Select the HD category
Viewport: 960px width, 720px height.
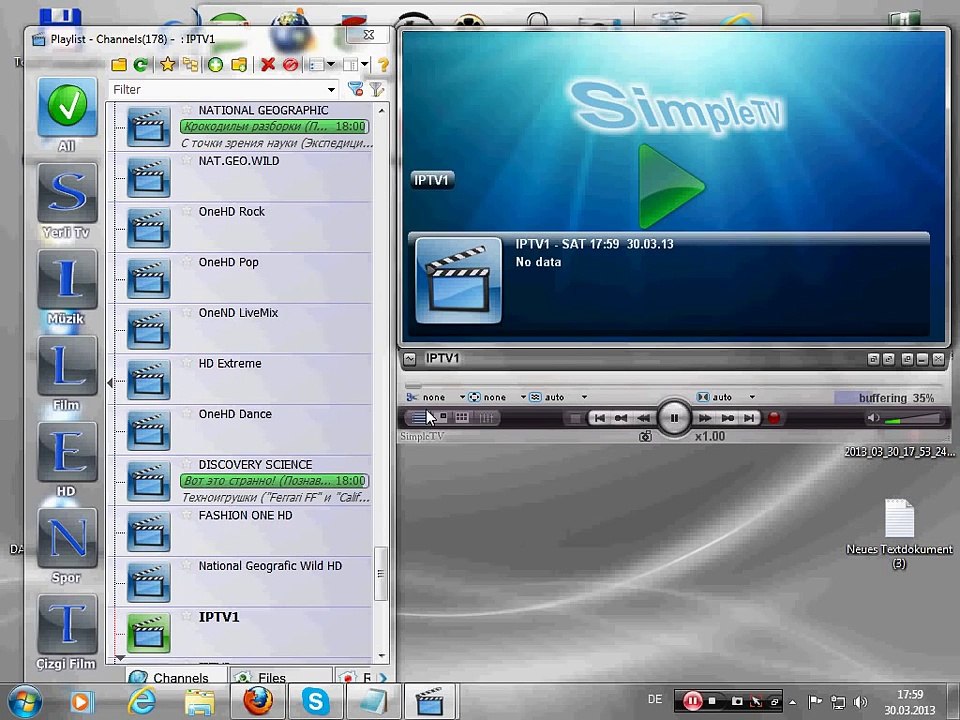(67, 452)
